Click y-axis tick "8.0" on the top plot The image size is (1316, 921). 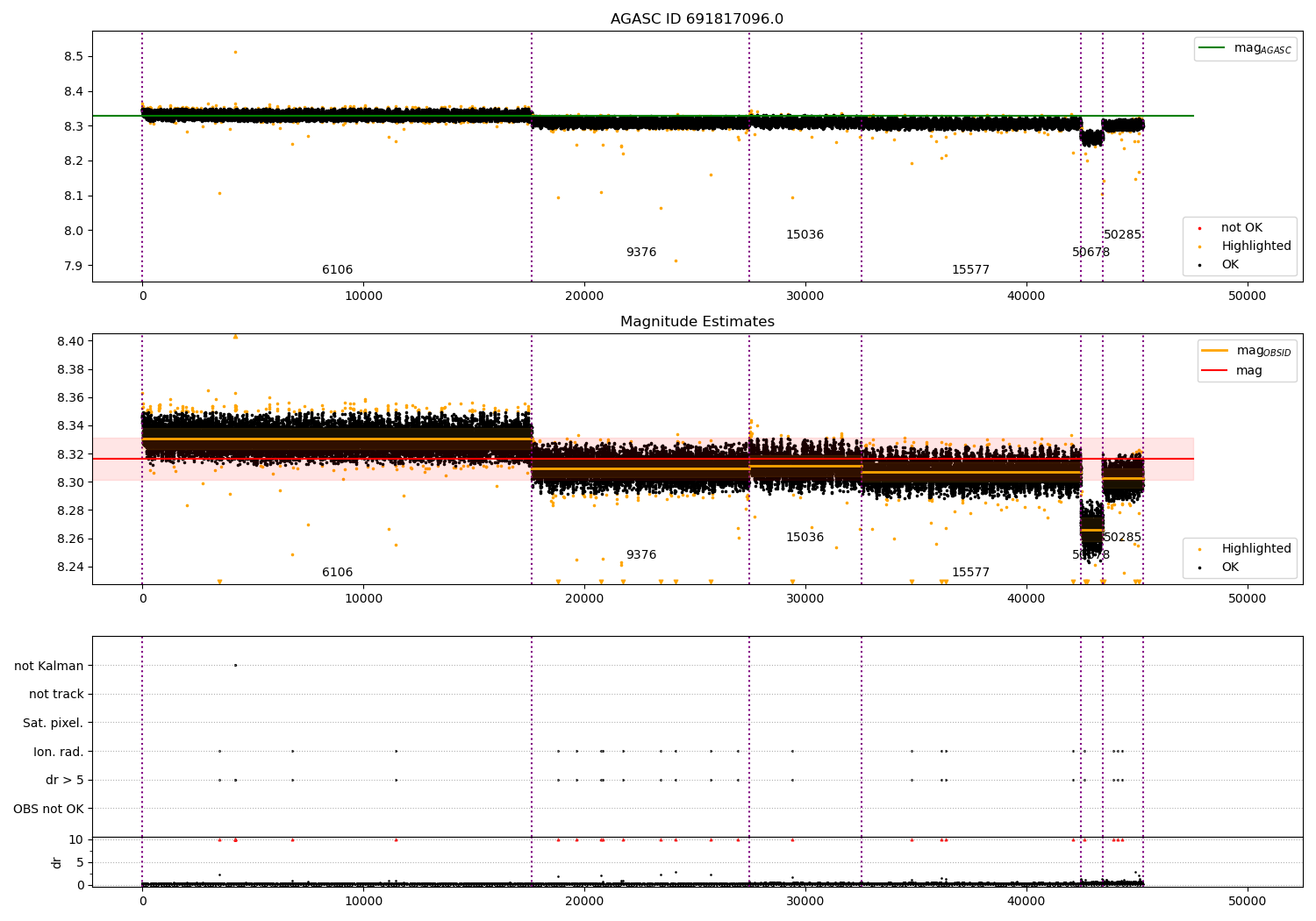click(73, 231)
